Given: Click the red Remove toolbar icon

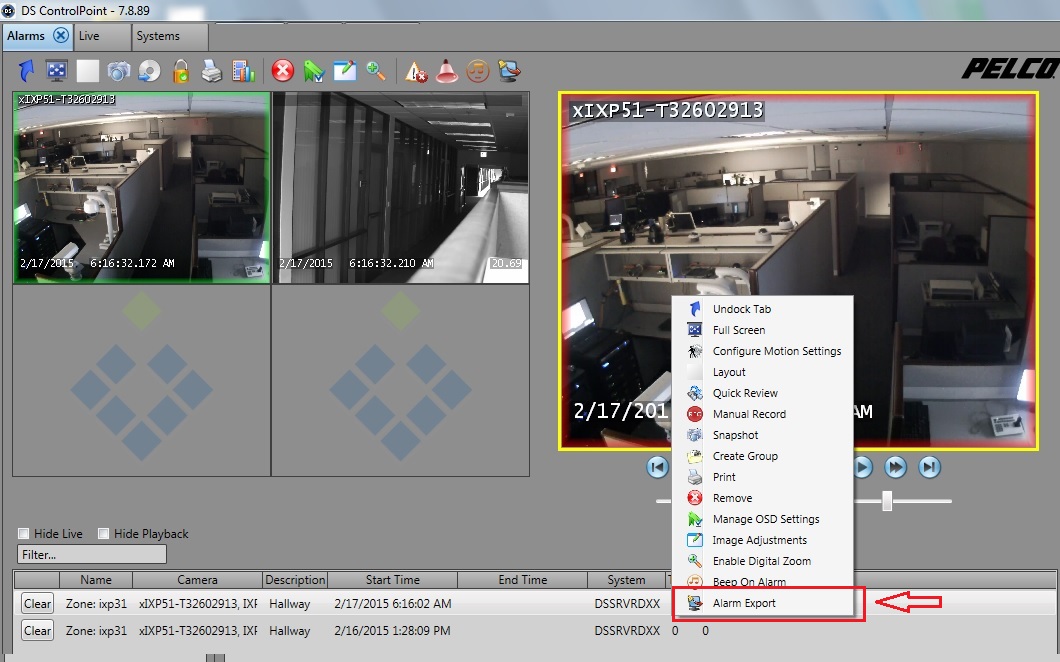Looking at the screenshot, I should click(x=283, y=70).
